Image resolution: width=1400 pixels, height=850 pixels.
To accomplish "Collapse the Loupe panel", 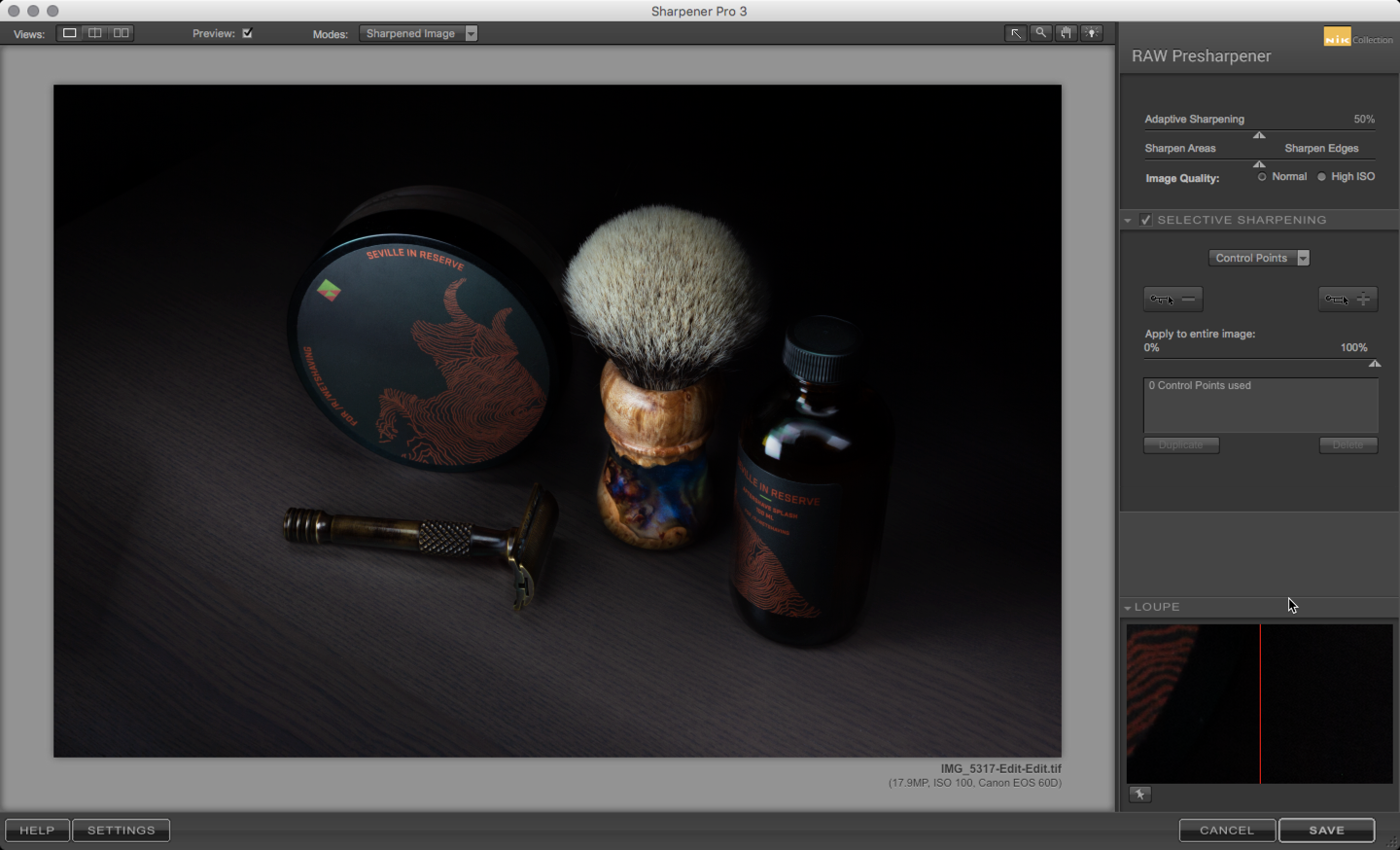I will [x=1128, y=608].
